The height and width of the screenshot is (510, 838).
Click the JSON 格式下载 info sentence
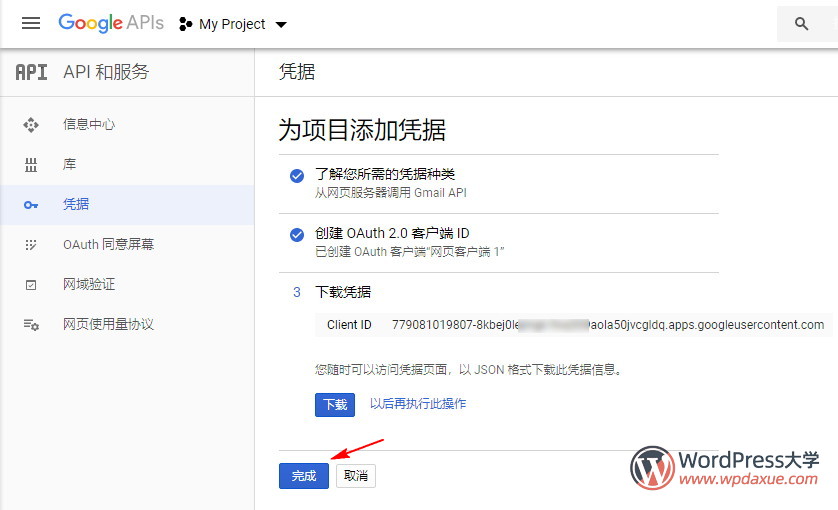click(469, 369)
